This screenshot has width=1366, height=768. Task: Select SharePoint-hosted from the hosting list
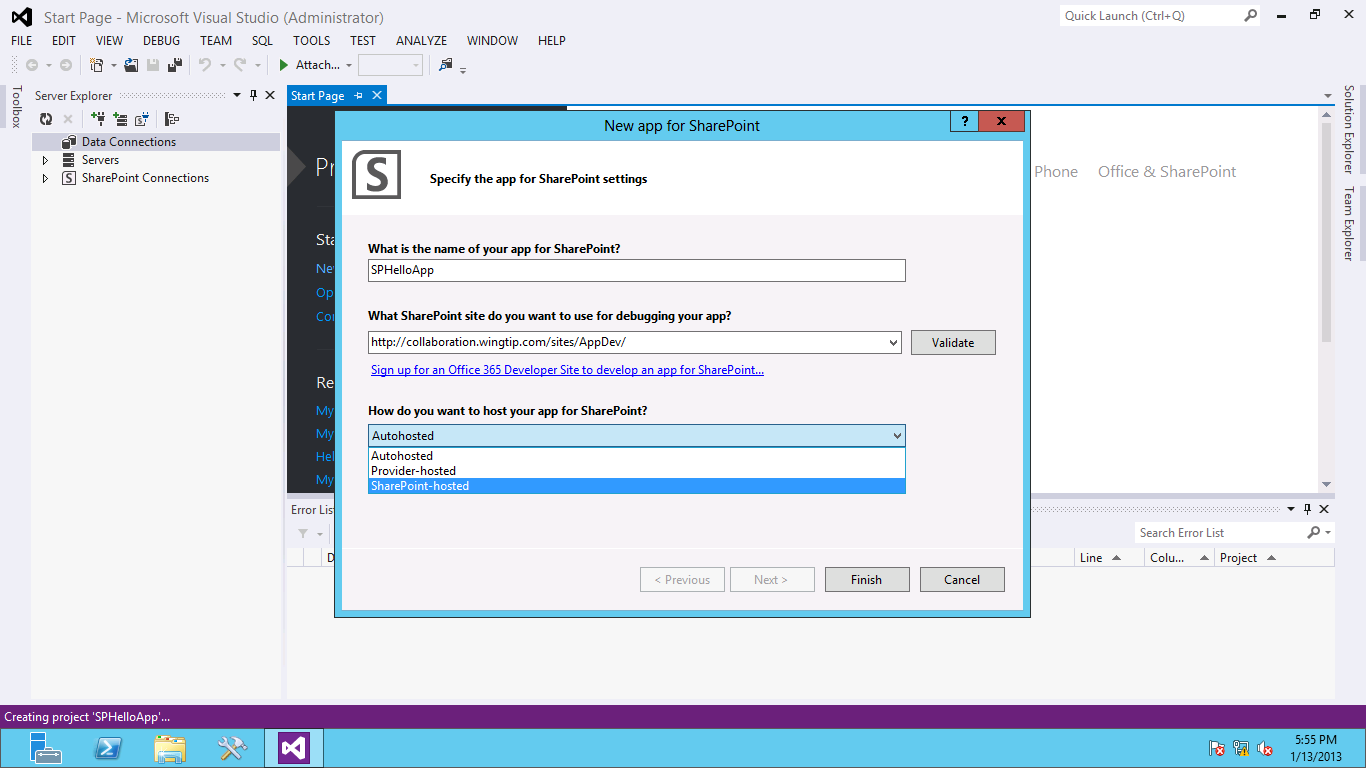coord(420,486)
